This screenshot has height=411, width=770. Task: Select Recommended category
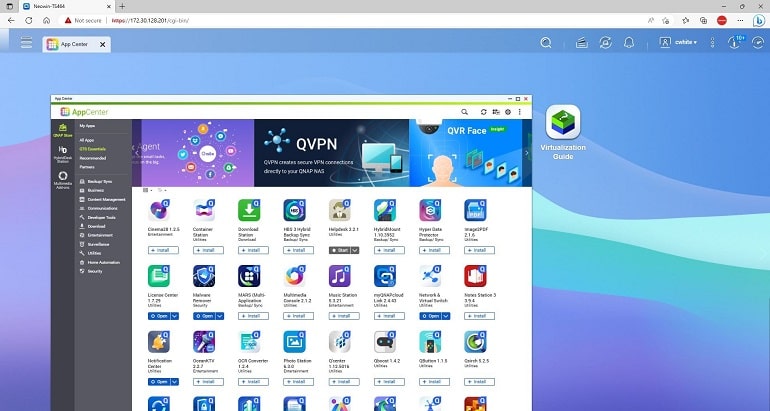pos(93,158)
